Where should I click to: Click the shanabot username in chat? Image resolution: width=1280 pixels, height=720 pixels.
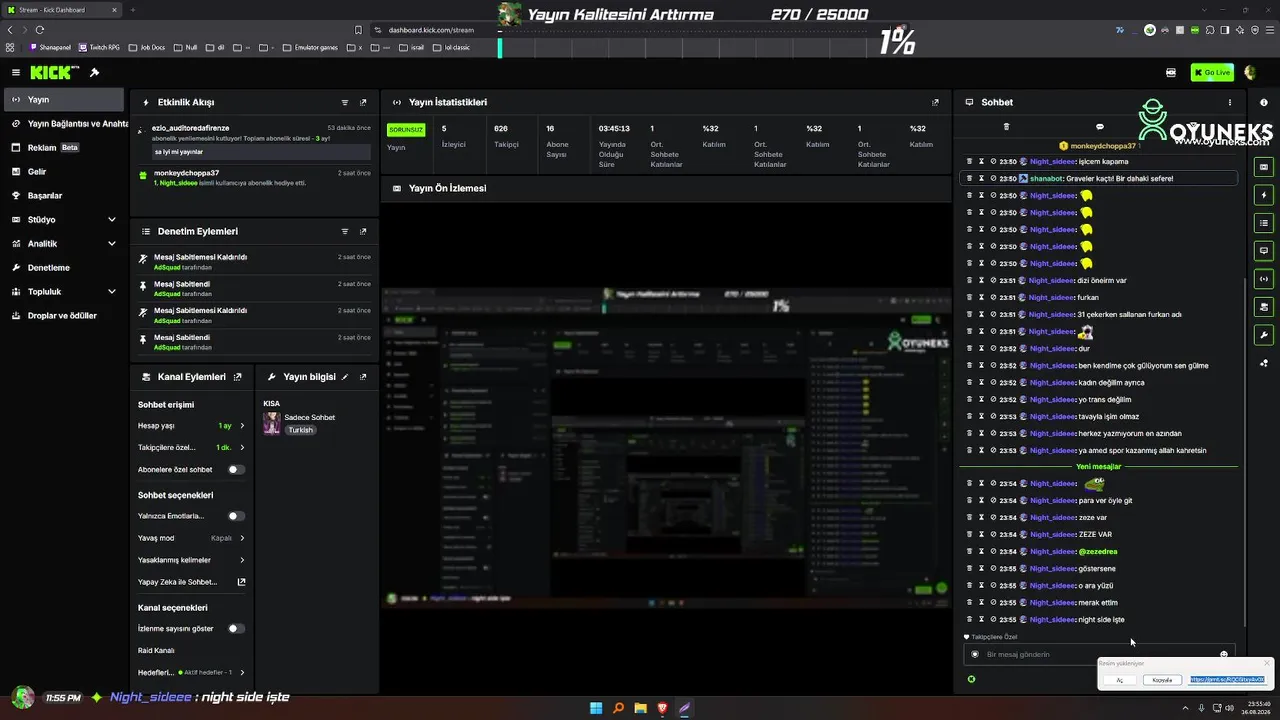[1046, 178]
